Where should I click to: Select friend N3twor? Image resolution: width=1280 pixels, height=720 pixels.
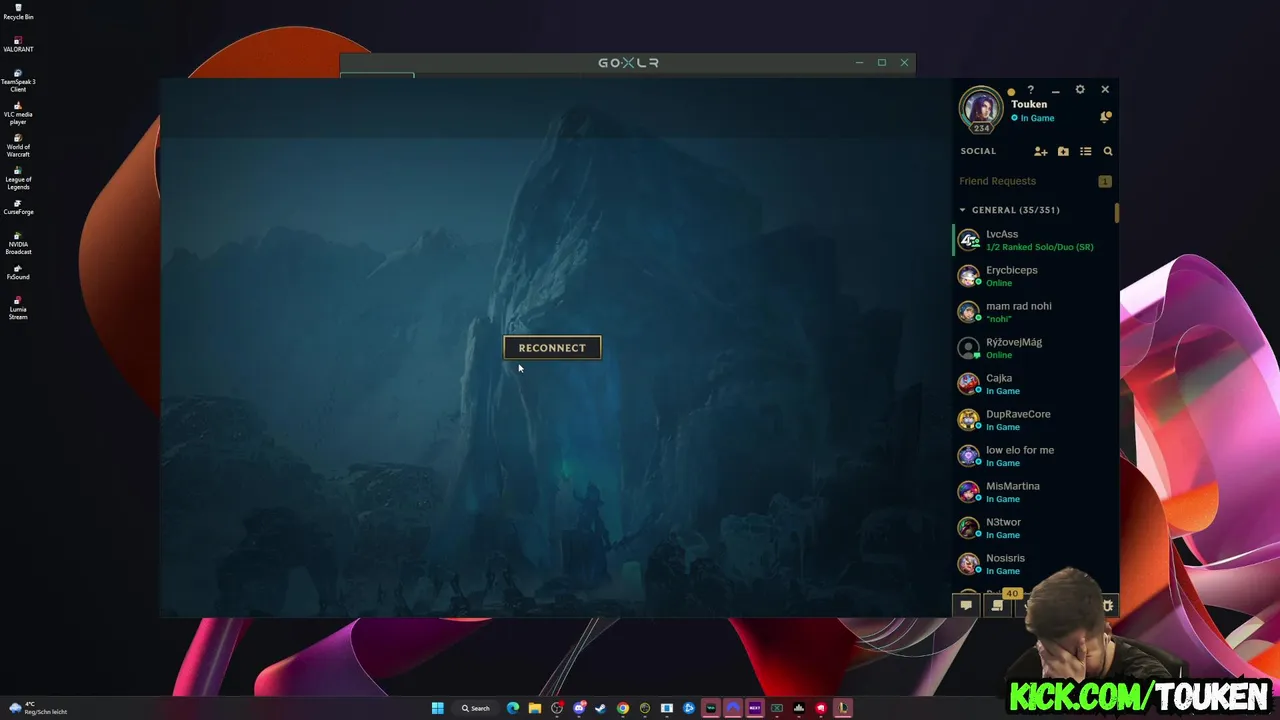[x=1035, y=528]
